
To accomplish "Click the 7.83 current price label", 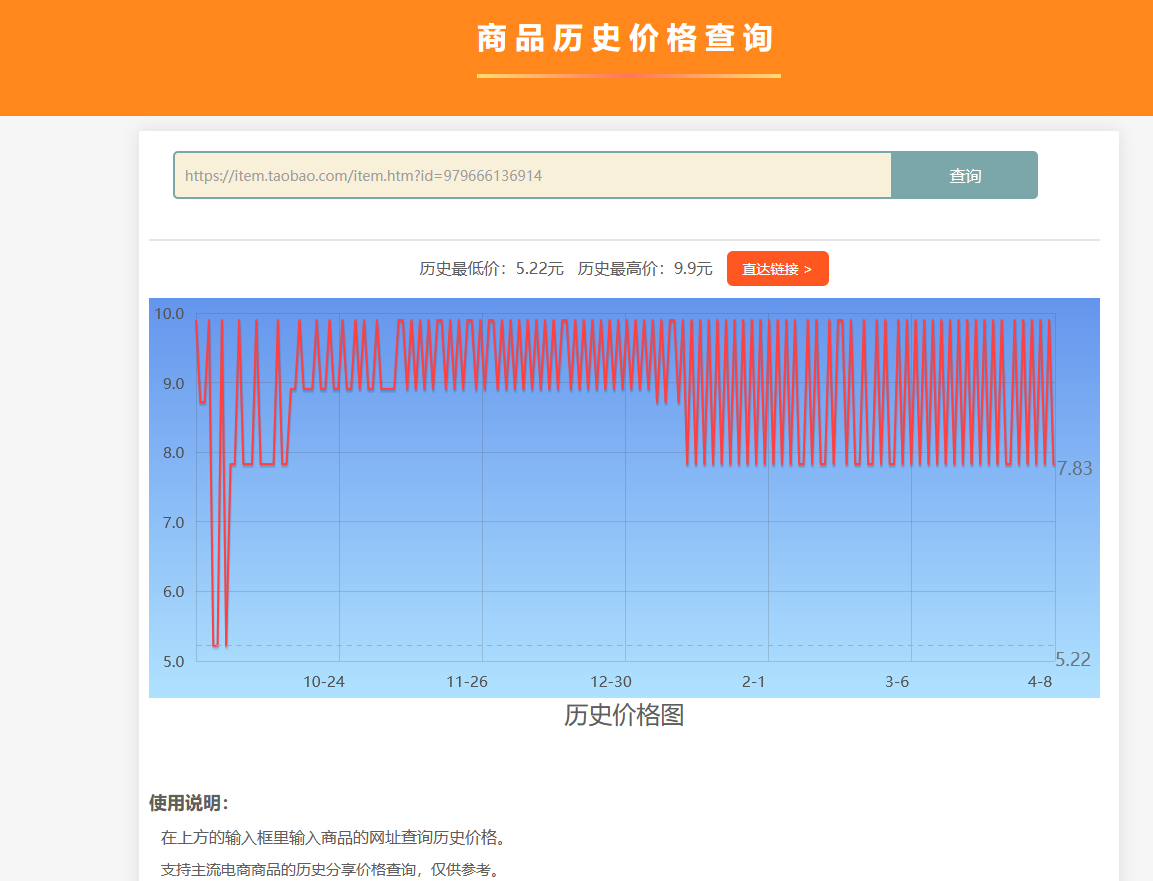I will pos(1074,469).
